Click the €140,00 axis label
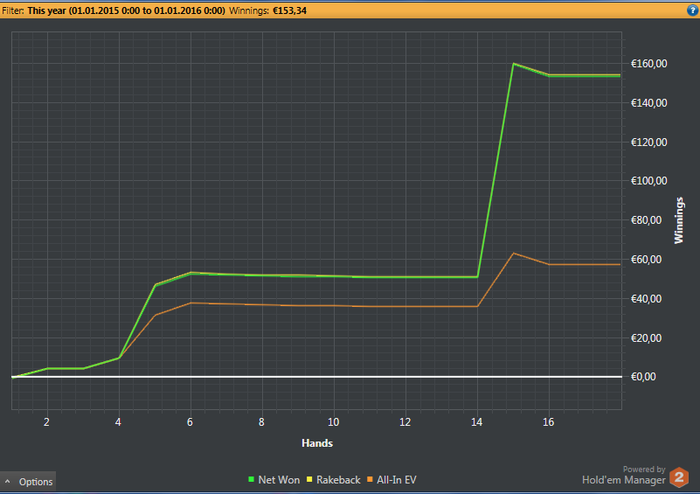 pyautogui.click(x=649, y=103)
